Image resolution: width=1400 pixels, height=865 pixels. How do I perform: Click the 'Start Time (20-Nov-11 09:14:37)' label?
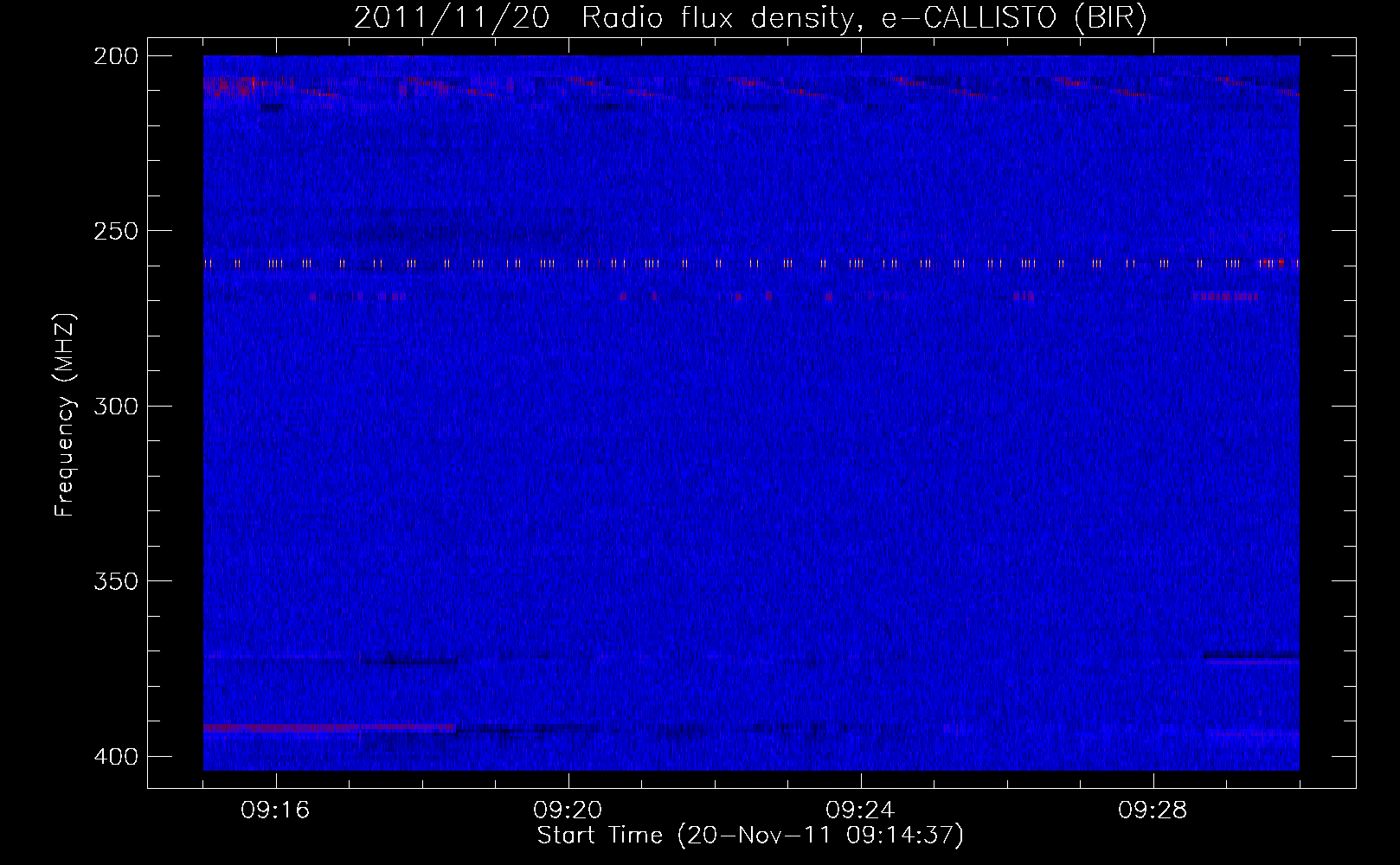[750, 836]
